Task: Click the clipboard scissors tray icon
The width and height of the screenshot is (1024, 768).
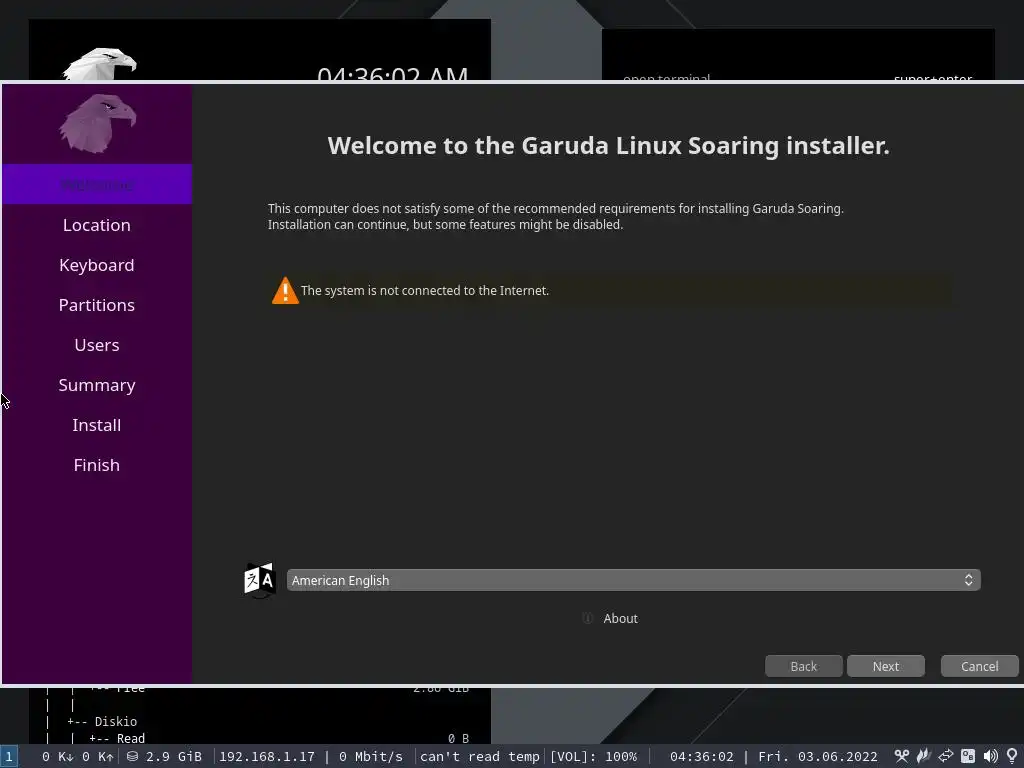Action: coord(902,756)
